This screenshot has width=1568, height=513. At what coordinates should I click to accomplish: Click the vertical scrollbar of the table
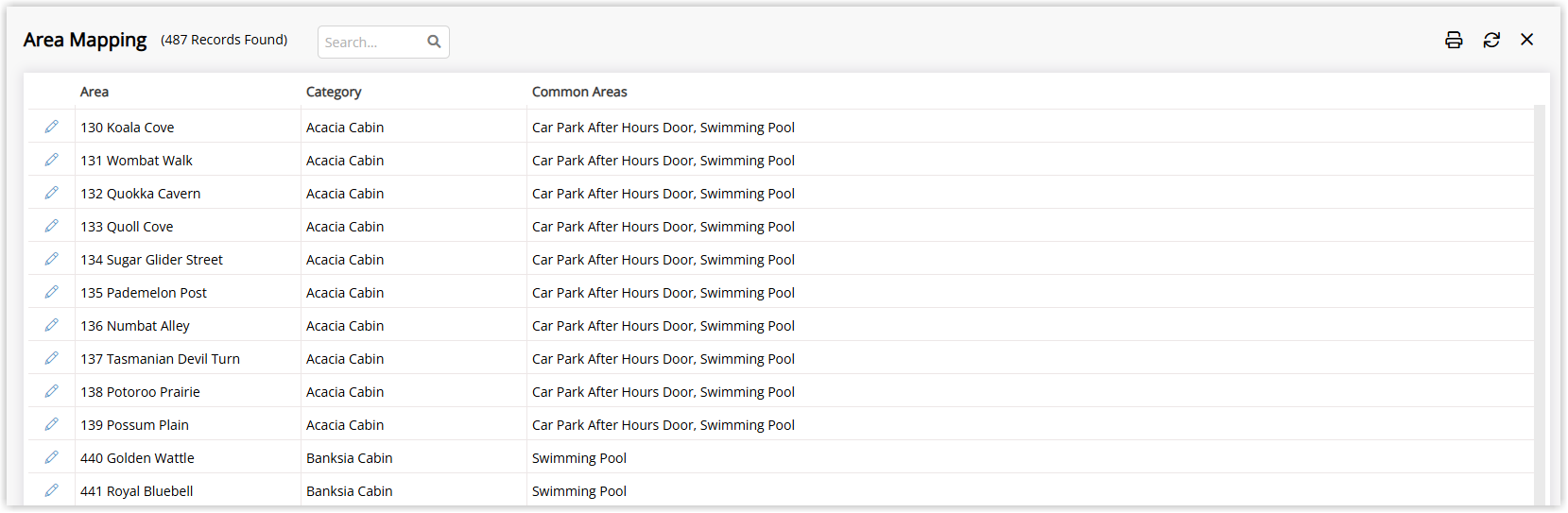(x=1540, y=305)
